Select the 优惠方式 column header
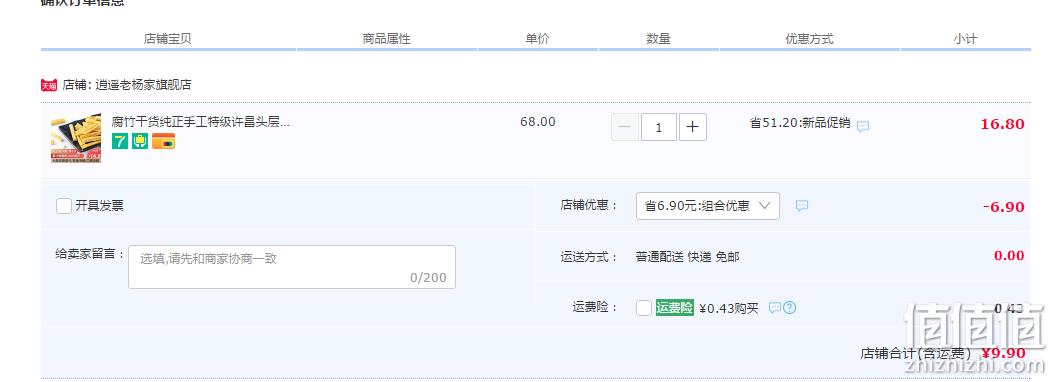The width and height of the screenshot is (1054, 382). click(809, 38)
